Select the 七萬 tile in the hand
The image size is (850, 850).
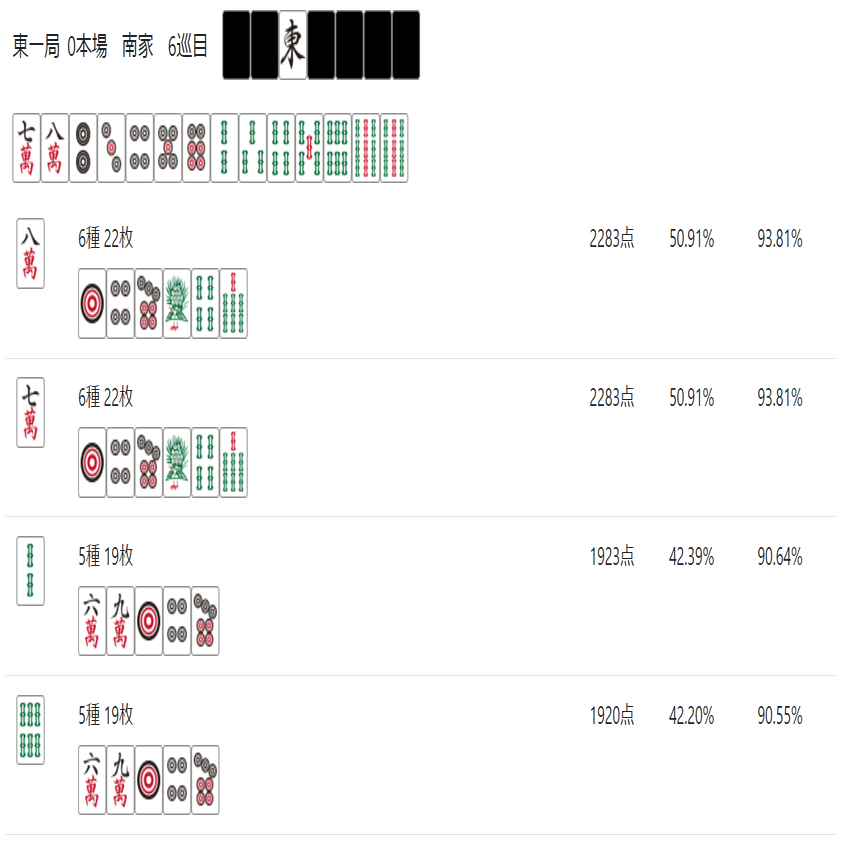pos(27,148)
